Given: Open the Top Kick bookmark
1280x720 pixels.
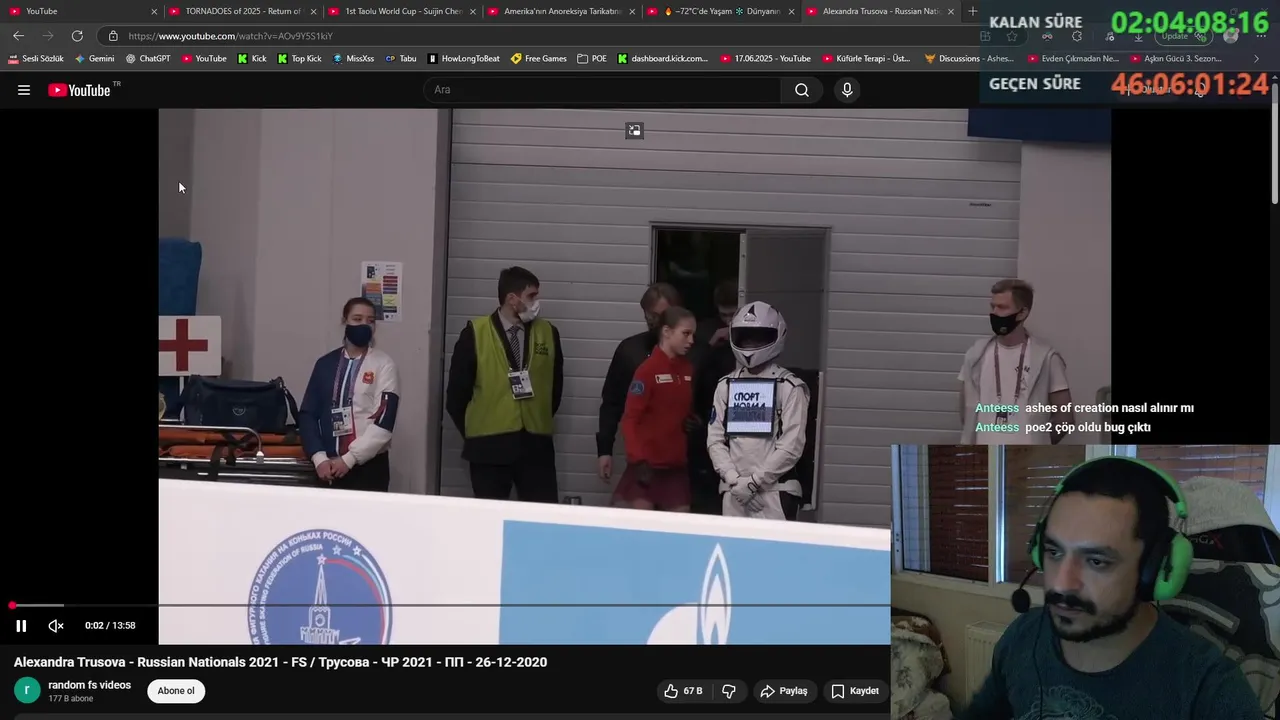Looking at the screenshot, I should pos(299,59).
